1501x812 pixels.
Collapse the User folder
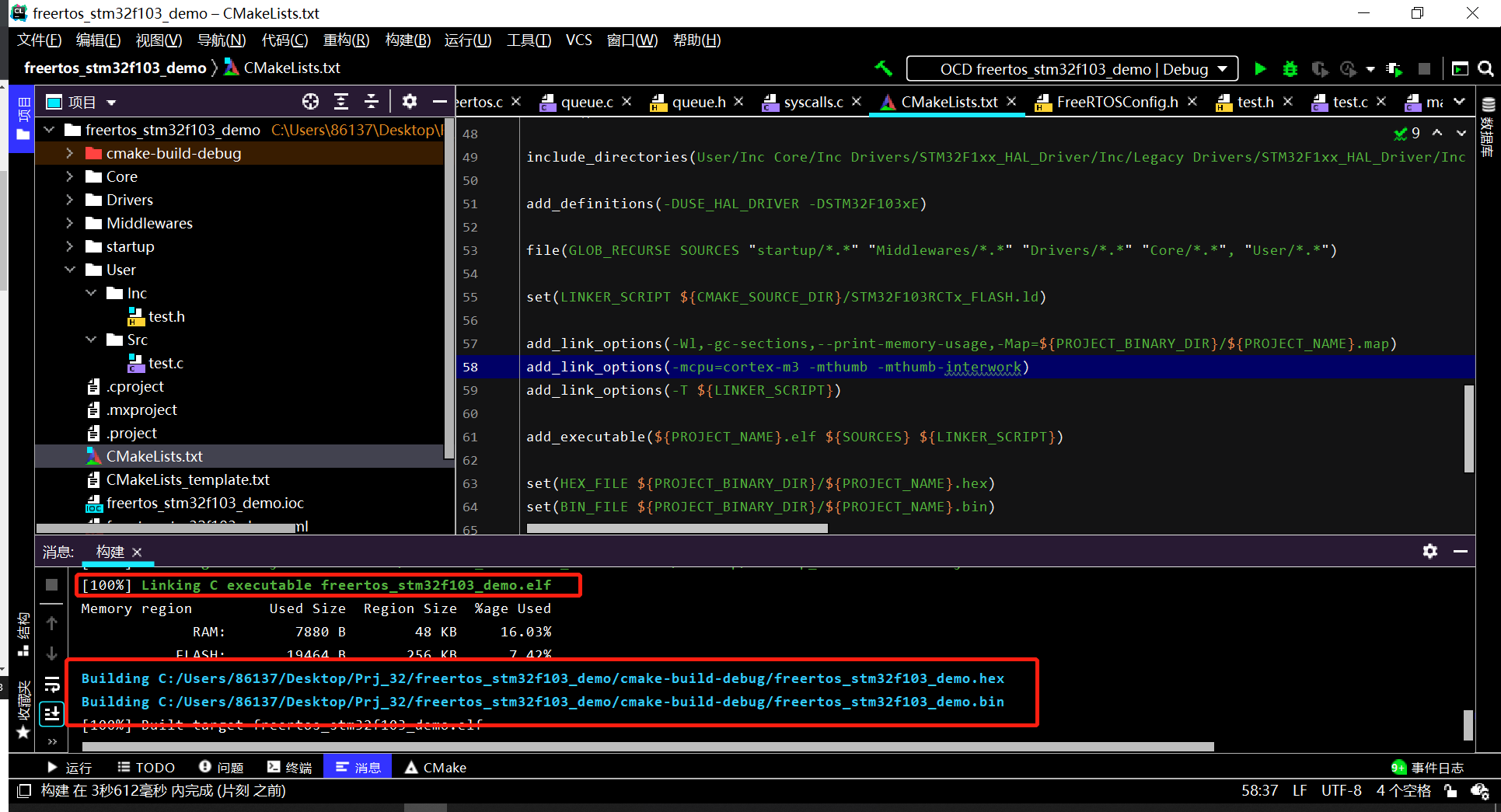click(x=69, y=270)
